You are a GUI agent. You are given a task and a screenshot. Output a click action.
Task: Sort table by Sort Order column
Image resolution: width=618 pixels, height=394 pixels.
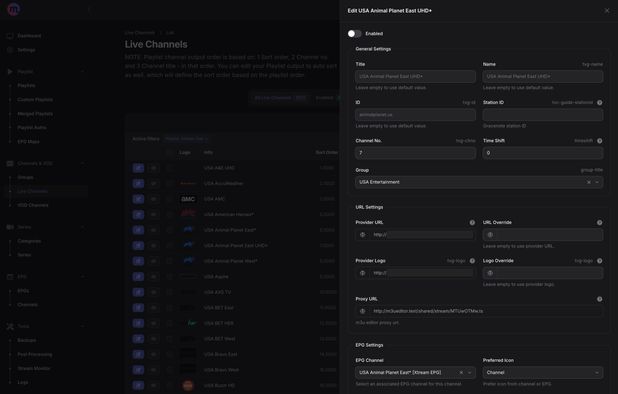326,152
